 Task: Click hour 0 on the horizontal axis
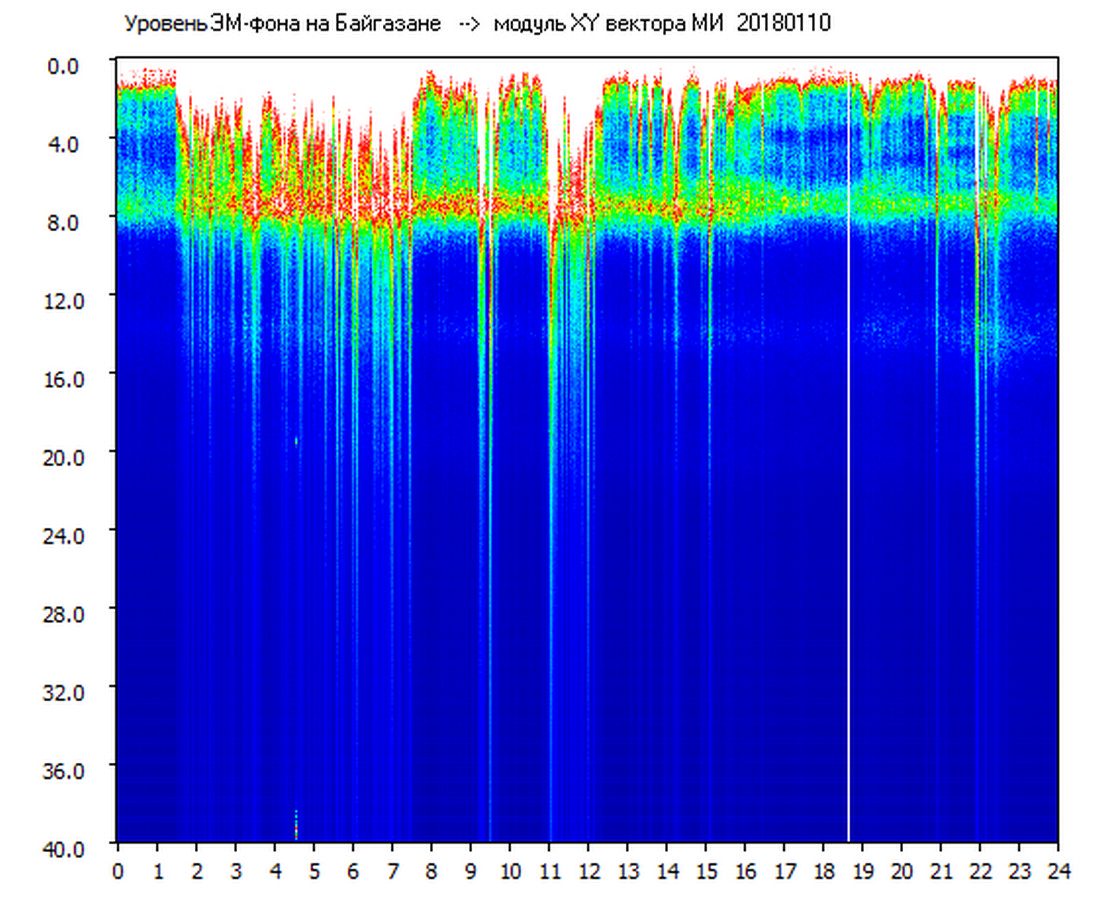click(x=118, y=871)
